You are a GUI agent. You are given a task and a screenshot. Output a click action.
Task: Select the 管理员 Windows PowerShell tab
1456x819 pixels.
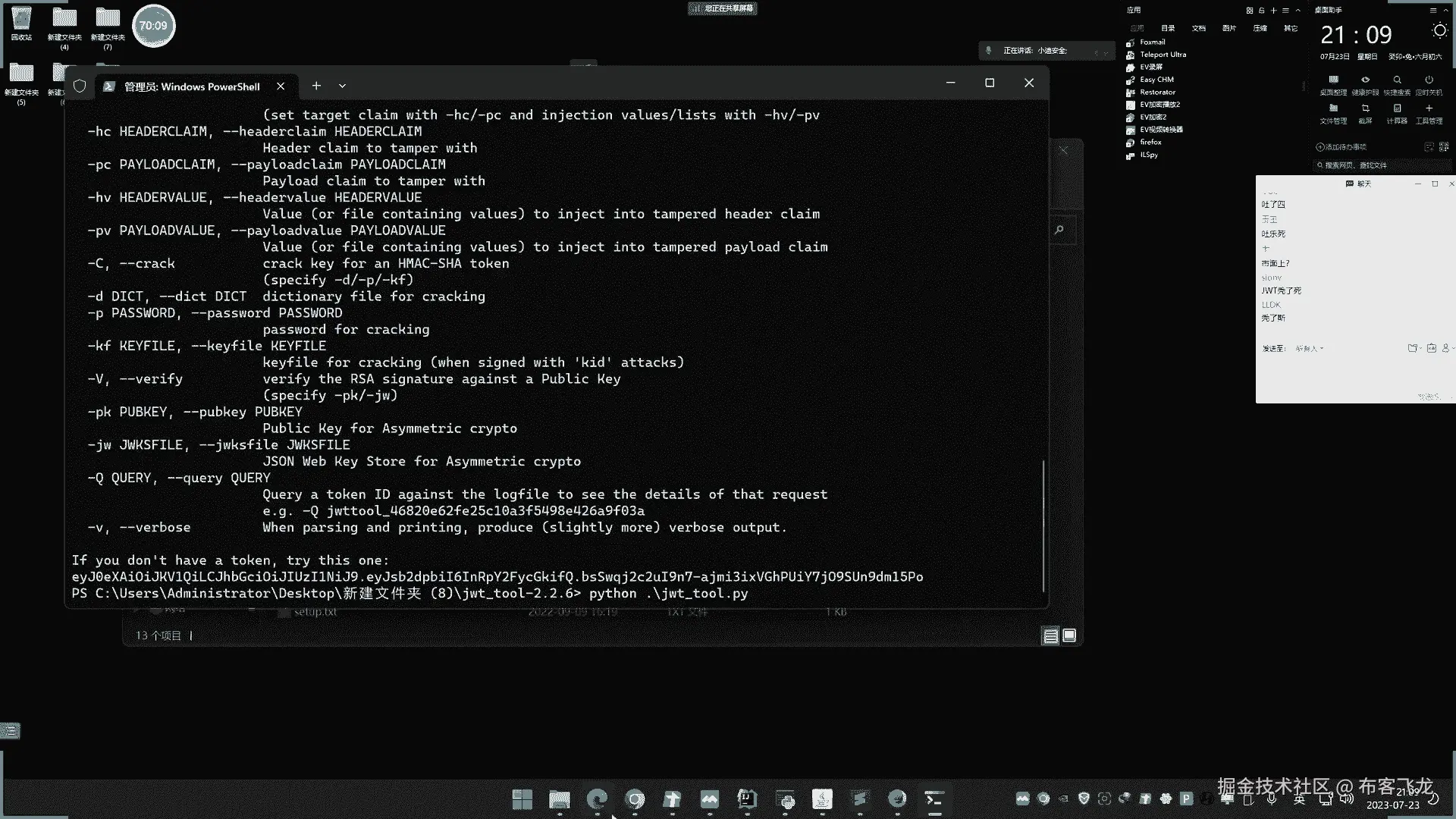click(192, 86)
